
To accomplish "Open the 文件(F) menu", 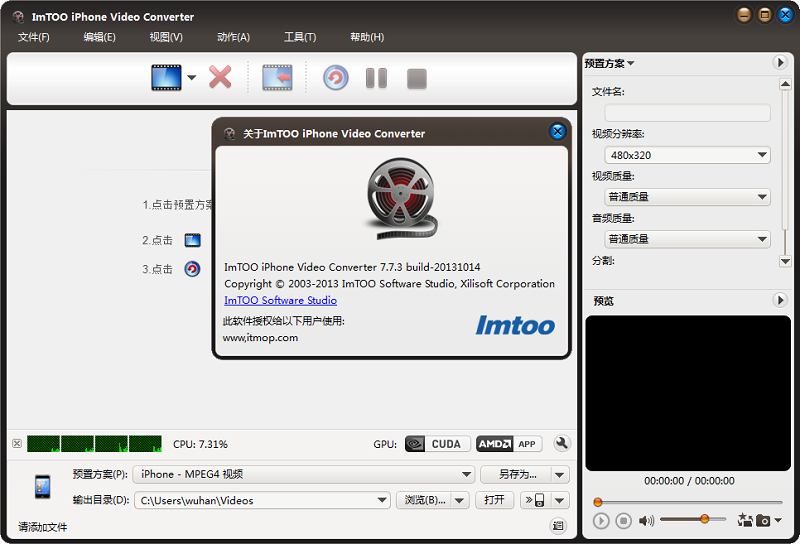I will 34,37.
